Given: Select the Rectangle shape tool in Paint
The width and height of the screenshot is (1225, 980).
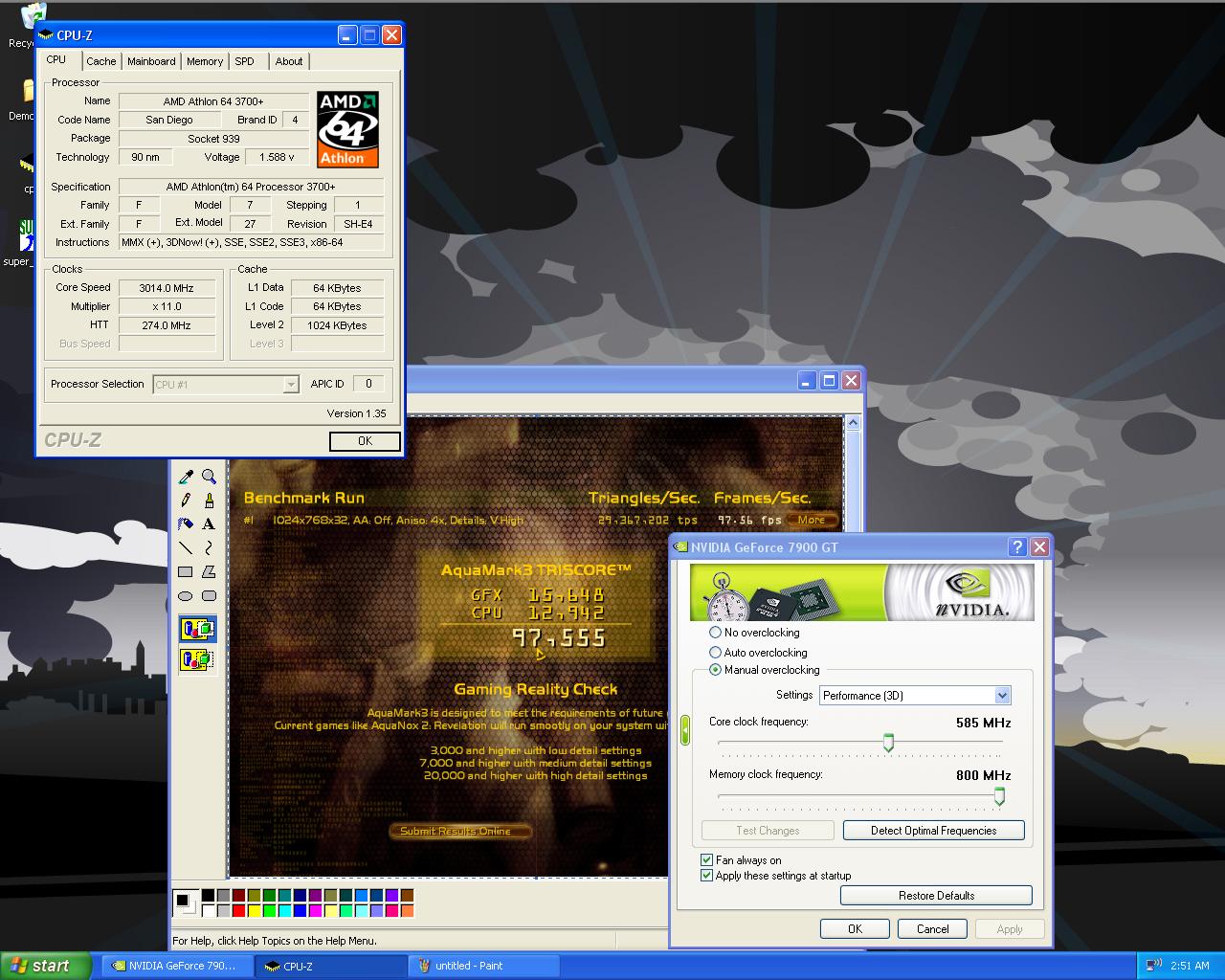Looking at the screenshot, I should click(186, 571).
